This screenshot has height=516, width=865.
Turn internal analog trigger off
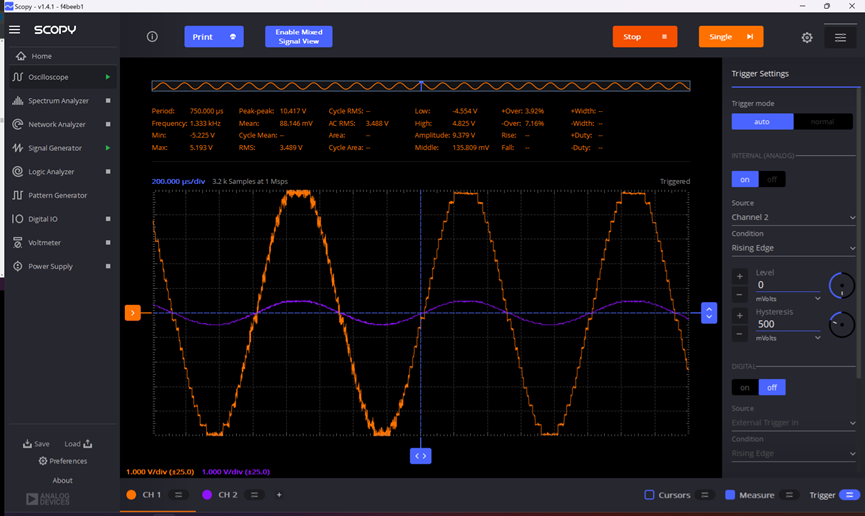click(772, 179)
